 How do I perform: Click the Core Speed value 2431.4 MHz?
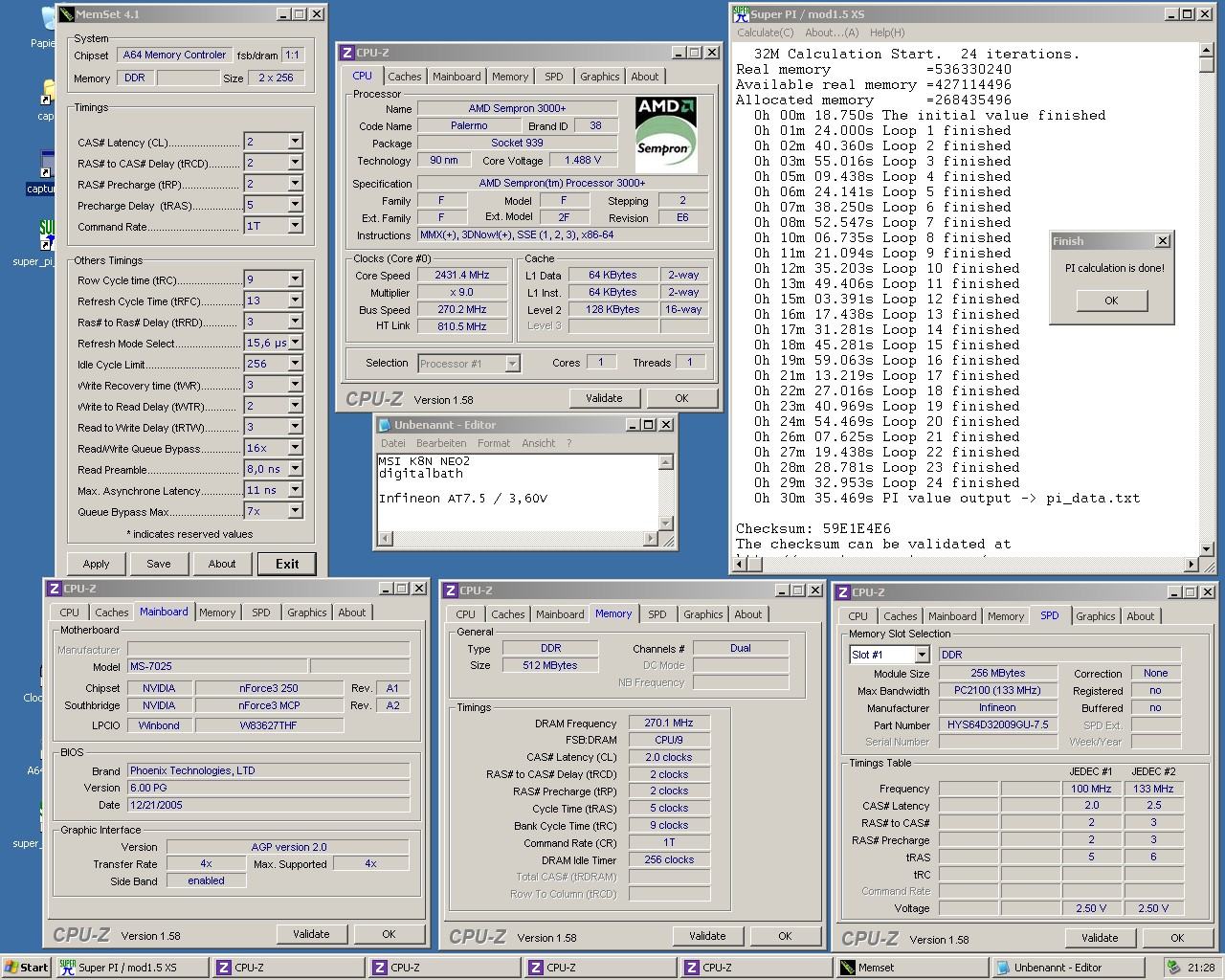click(x=462, y=275)
